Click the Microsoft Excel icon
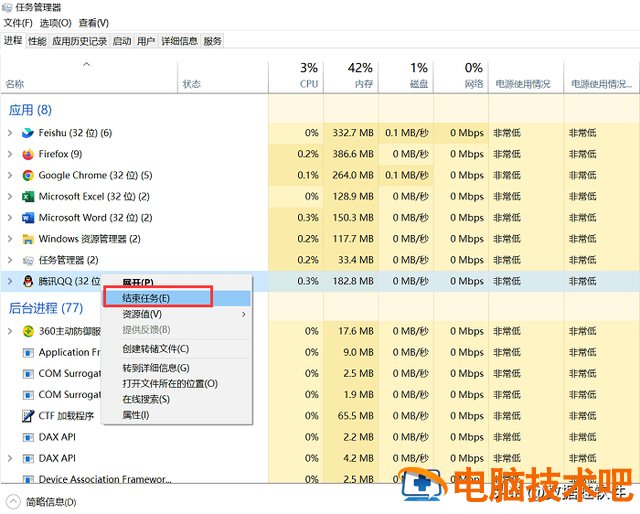This screenshot has width=640, height=514. pyautogui.click(x=28, y=197)
